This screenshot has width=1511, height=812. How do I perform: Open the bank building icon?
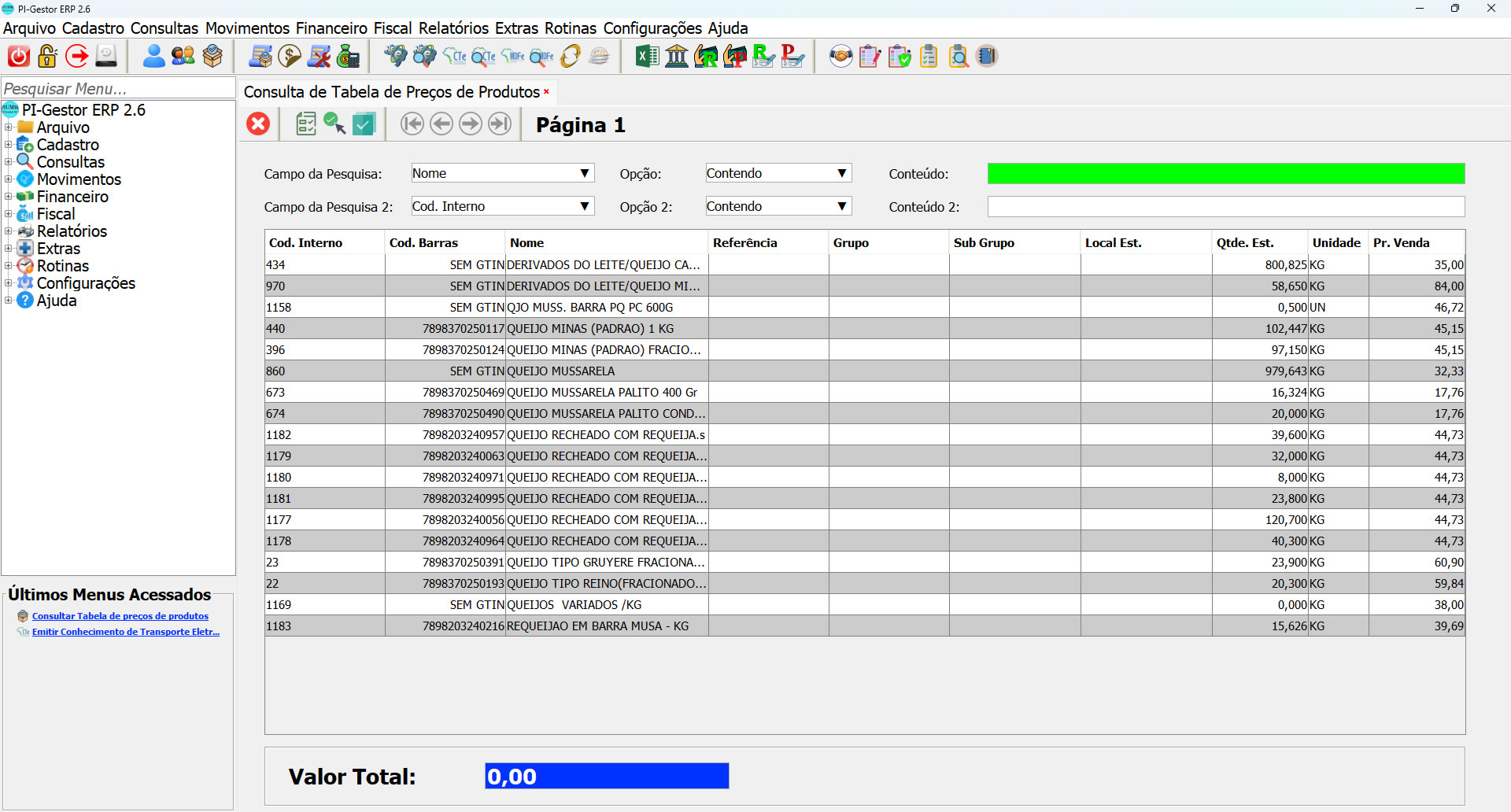pyautogui.click(x=677, y=57)
